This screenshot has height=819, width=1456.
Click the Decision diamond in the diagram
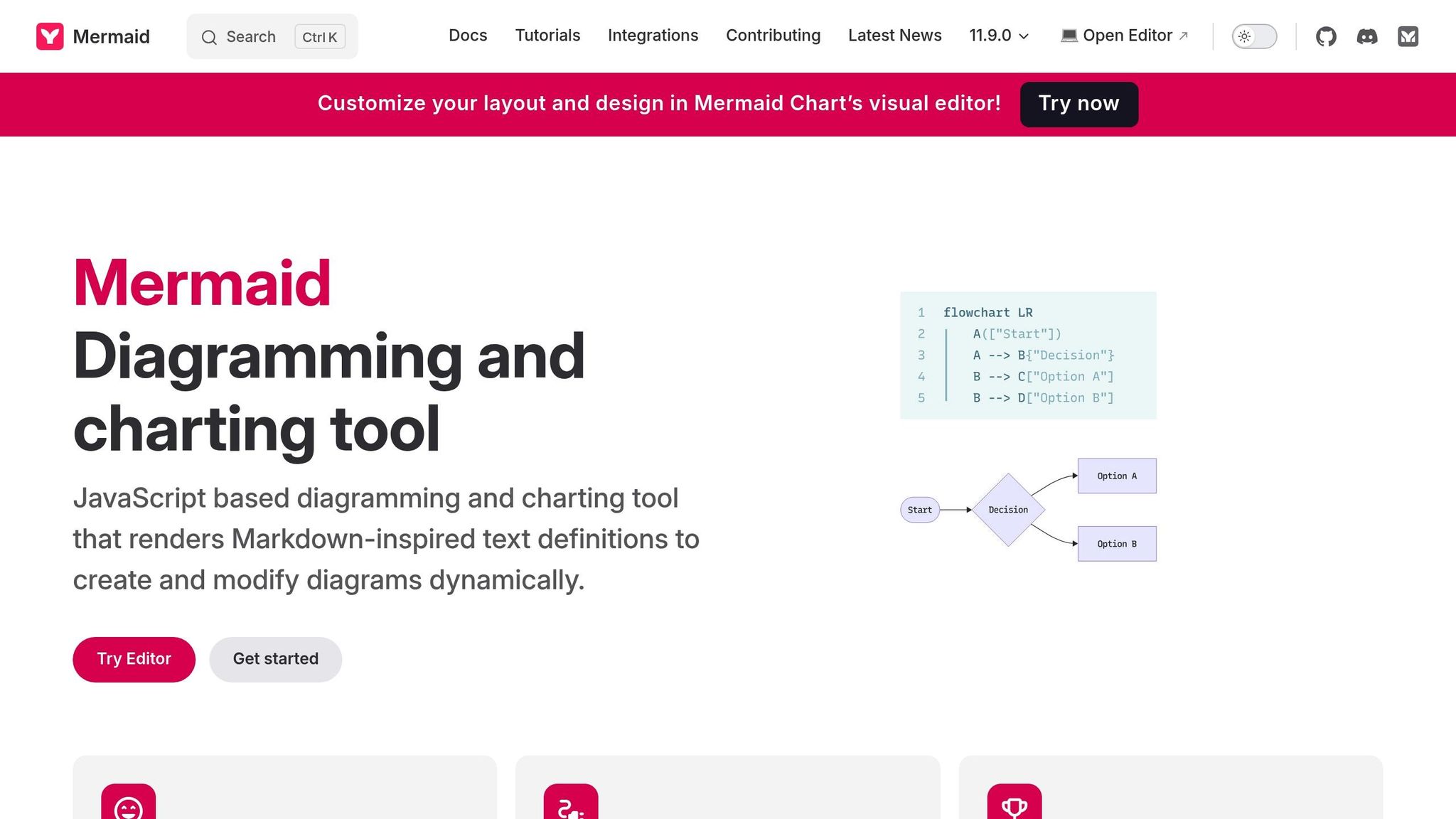(x=1008, y=510)
